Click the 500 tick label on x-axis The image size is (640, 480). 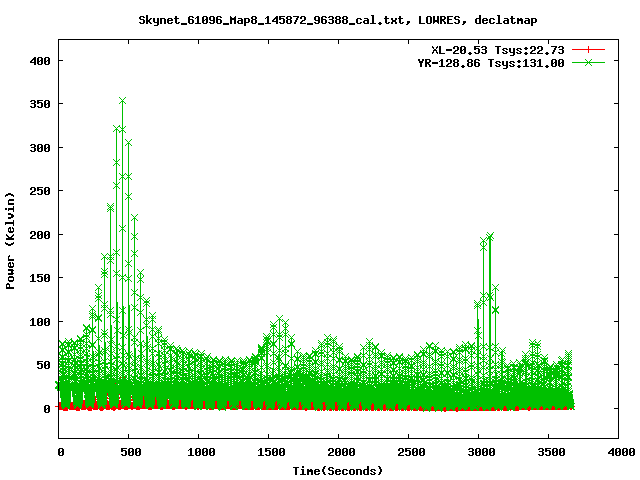(129, 453)
